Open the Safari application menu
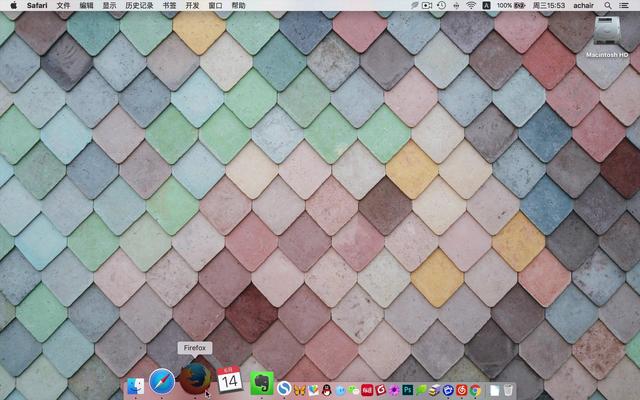Image resolution: width=640 pixels, height=400 pixels. [37, 5]
